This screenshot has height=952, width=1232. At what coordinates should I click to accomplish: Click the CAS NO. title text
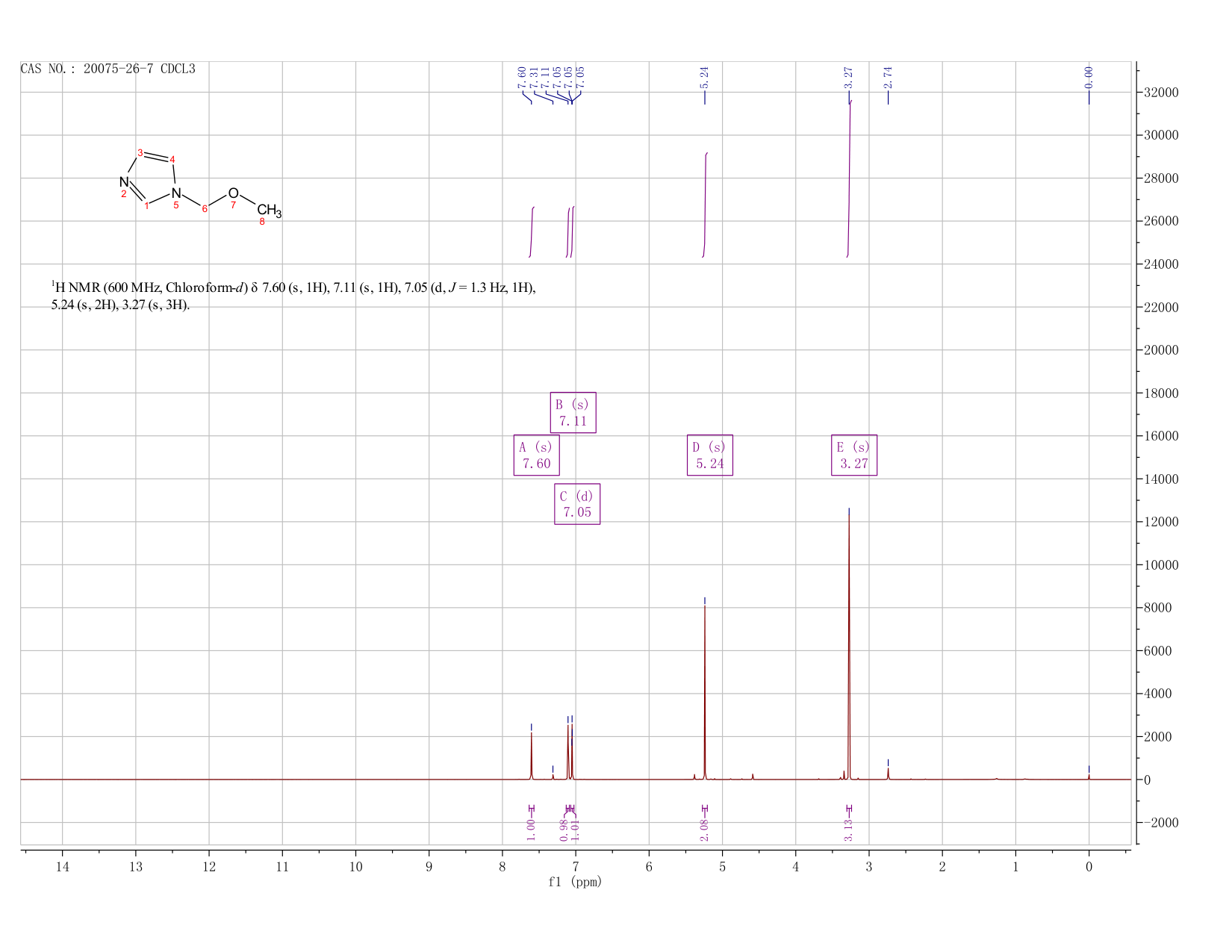(108, 69)
